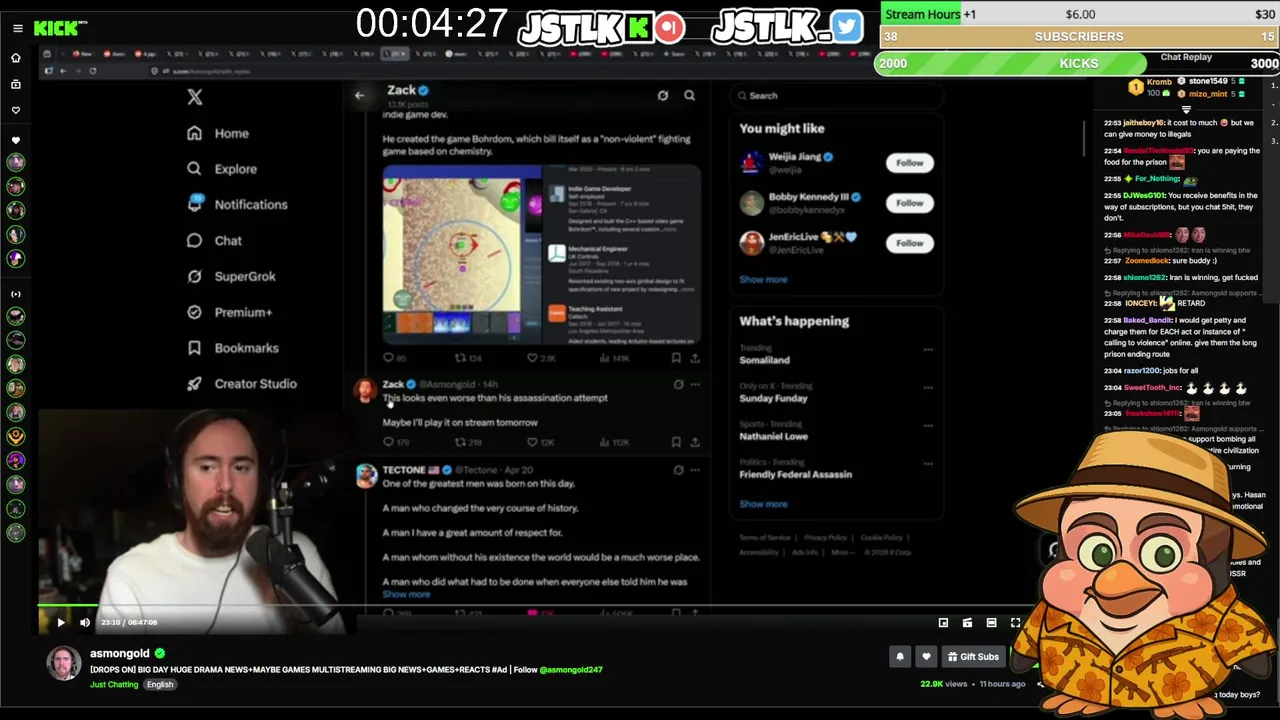This screenshot has width=1280, height=720.
Task: Open the following heart outline icon in sidebar
Action: pos(15,110)
